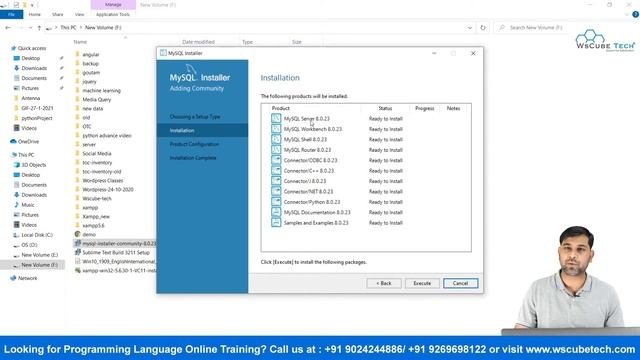Screen dimensions: 640x360
Task: Click the Cancel button in MySQL Installer
Action: (460, 283)
